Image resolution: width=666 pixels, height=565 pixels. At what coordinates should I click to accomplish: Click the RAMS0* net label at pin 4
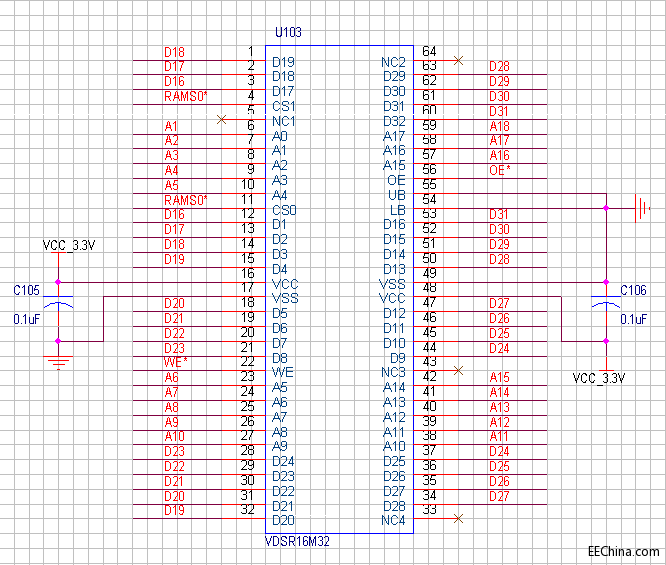point(186,96)
